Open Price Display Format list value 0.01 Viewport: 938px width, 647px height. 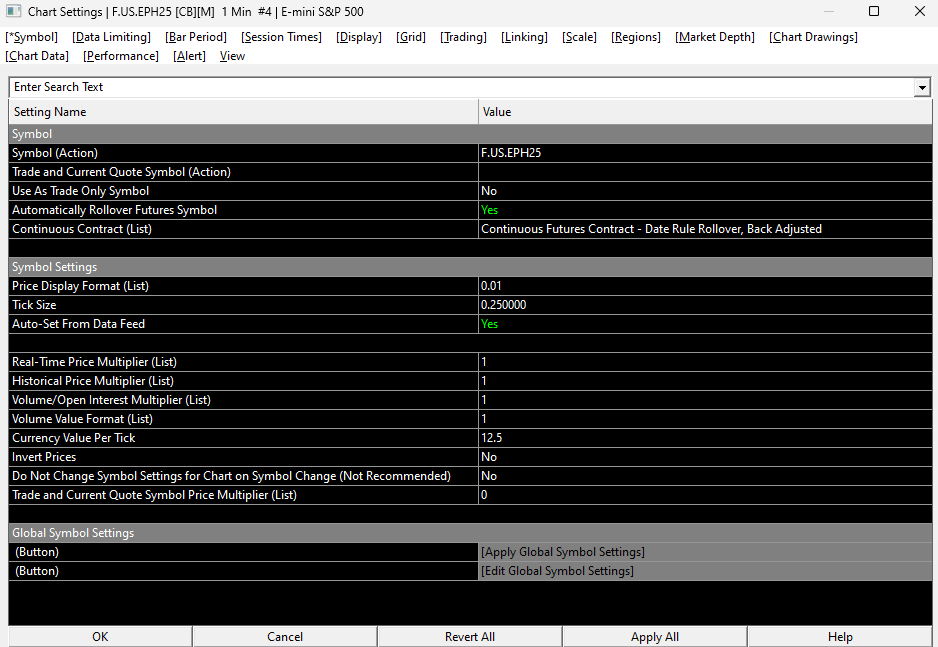tap(705, 286)
